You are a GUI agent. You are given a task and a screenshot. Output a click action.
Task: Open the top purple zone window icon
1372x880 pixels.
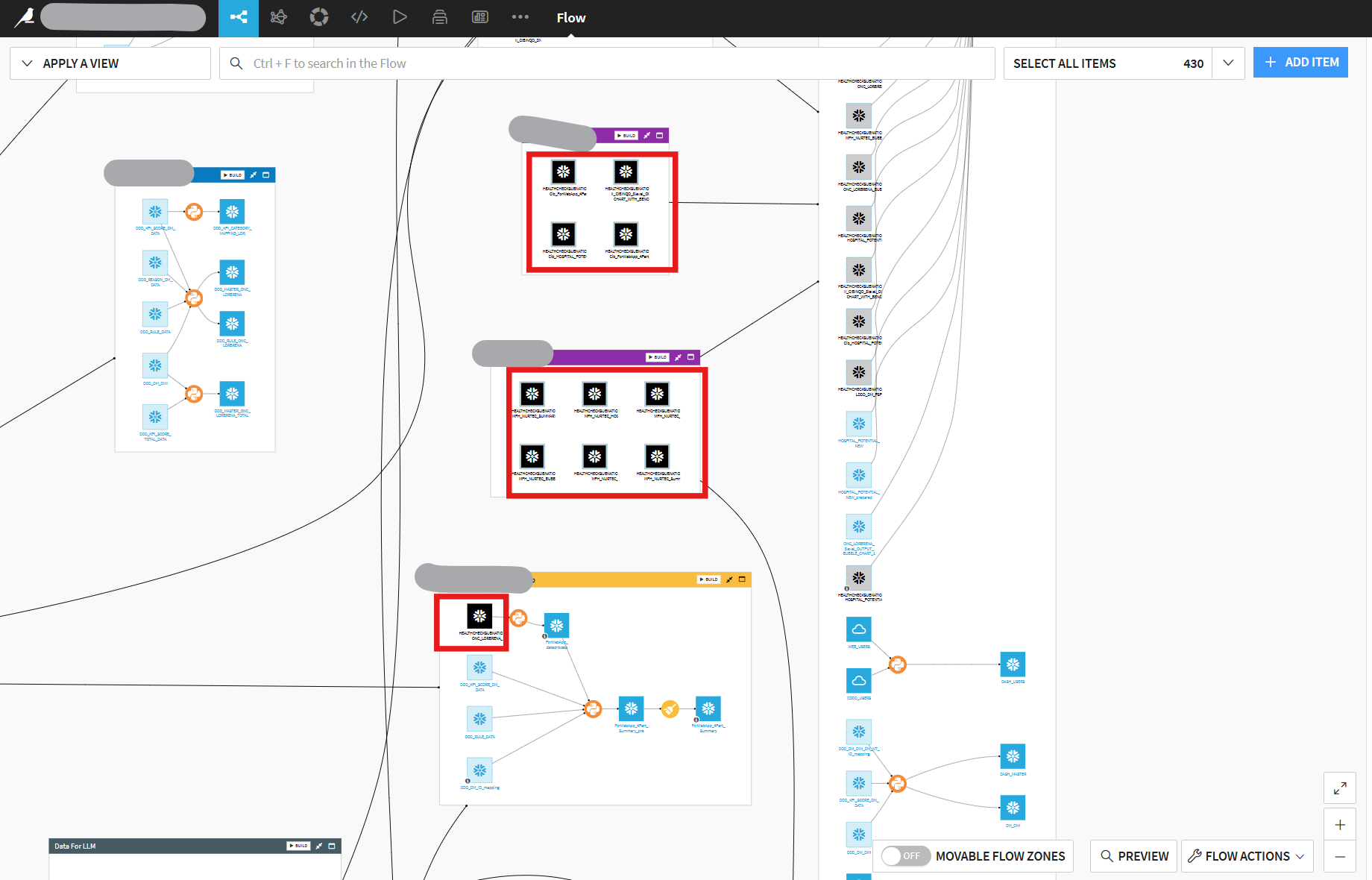[x=660, y=136]
